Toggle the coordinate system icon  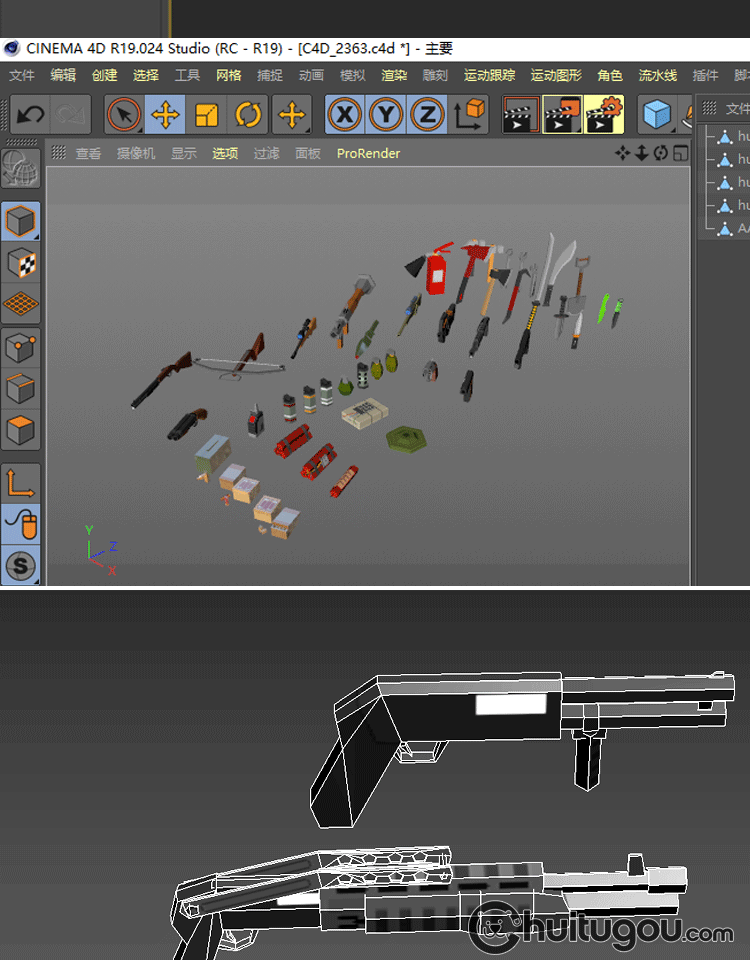coord(468,114)
